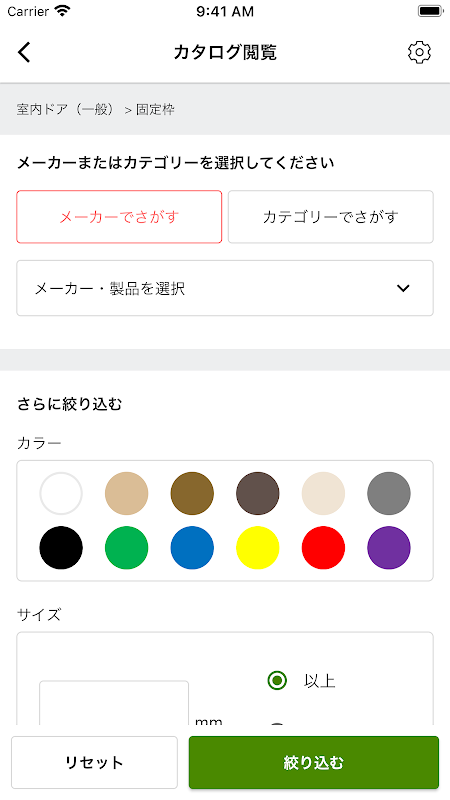Select the 以上 radio button
Viewport: 450px width, 800px height.
tap(277, 681)
